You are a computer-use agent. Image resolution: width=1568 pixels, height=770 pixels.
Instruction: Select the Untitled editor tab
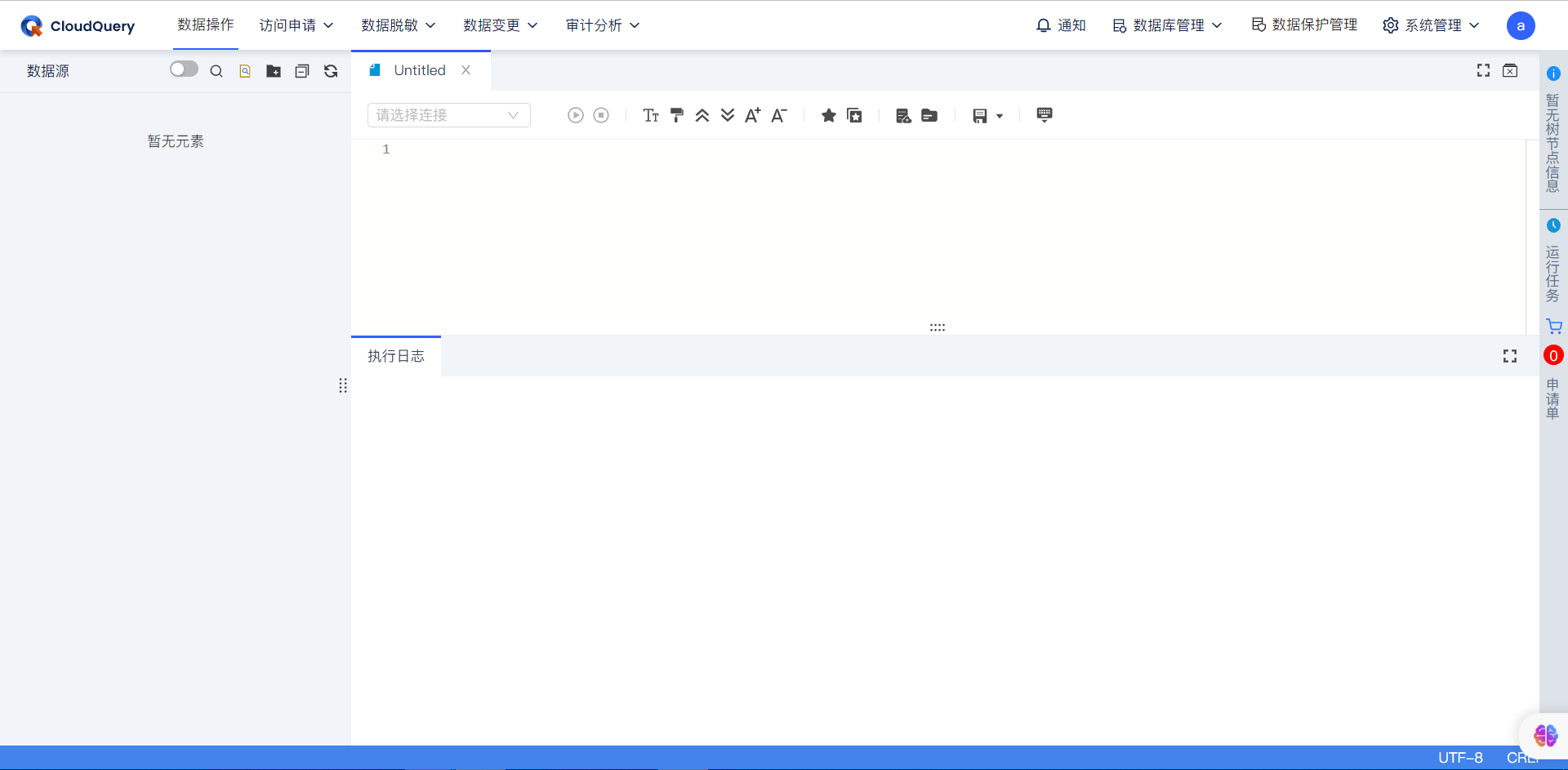click(420, 70)
